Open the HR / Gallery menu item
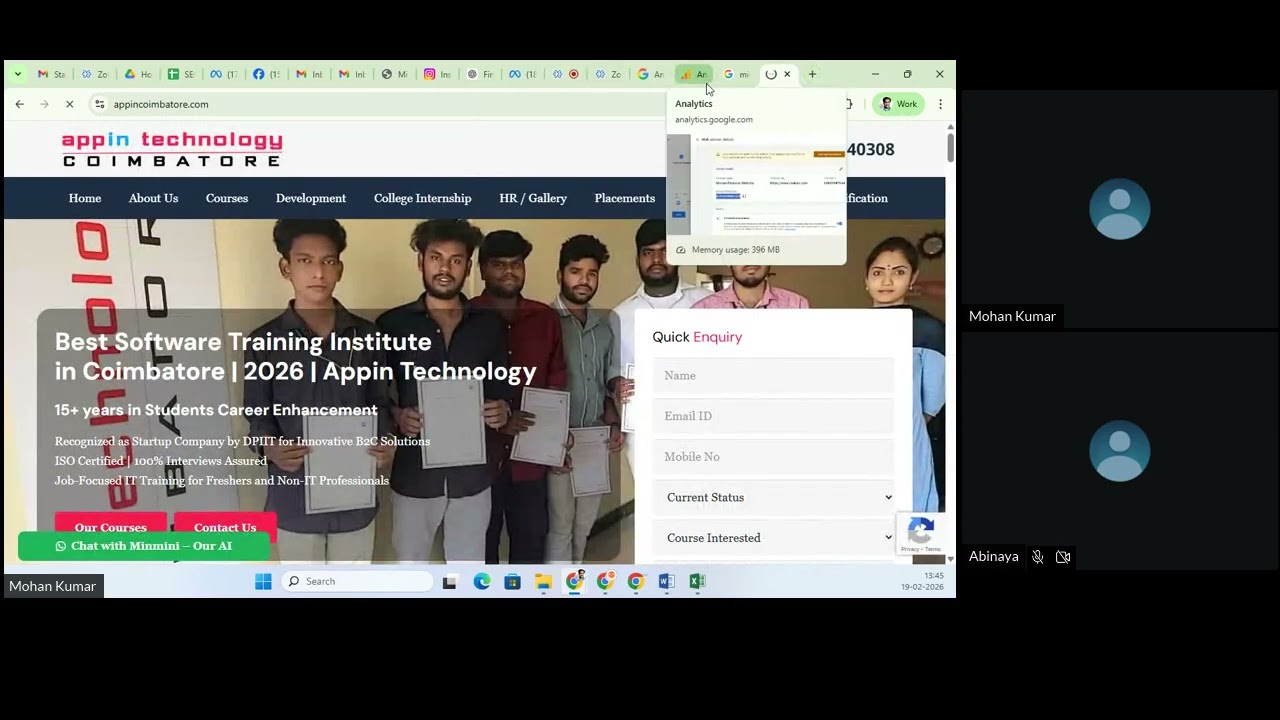The height and width of the screenshot is (720, 1280). click(533, 198)
